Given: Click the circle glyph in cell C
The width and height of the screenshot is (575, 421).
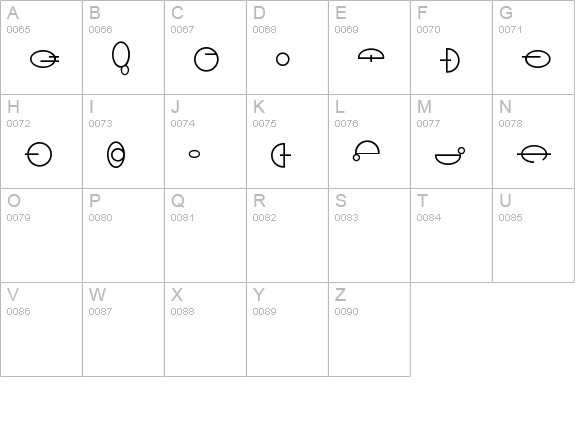Looking at the screenshot, I should pyautogui.click(x=206, y=59).
